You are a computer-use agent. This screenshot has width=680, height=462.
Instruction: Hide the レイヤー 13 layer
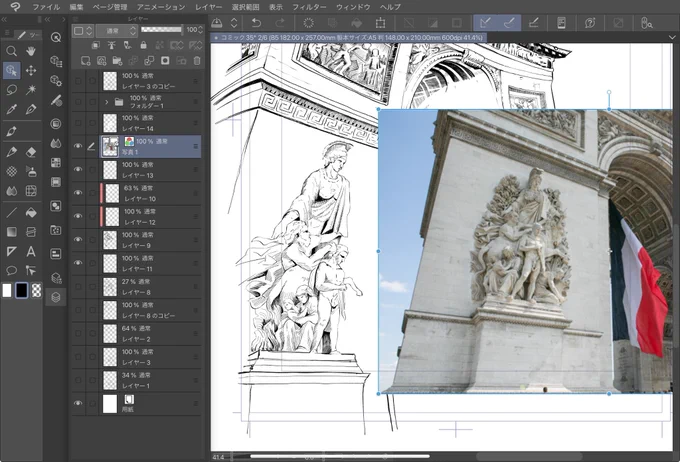(x=78, y=170)
